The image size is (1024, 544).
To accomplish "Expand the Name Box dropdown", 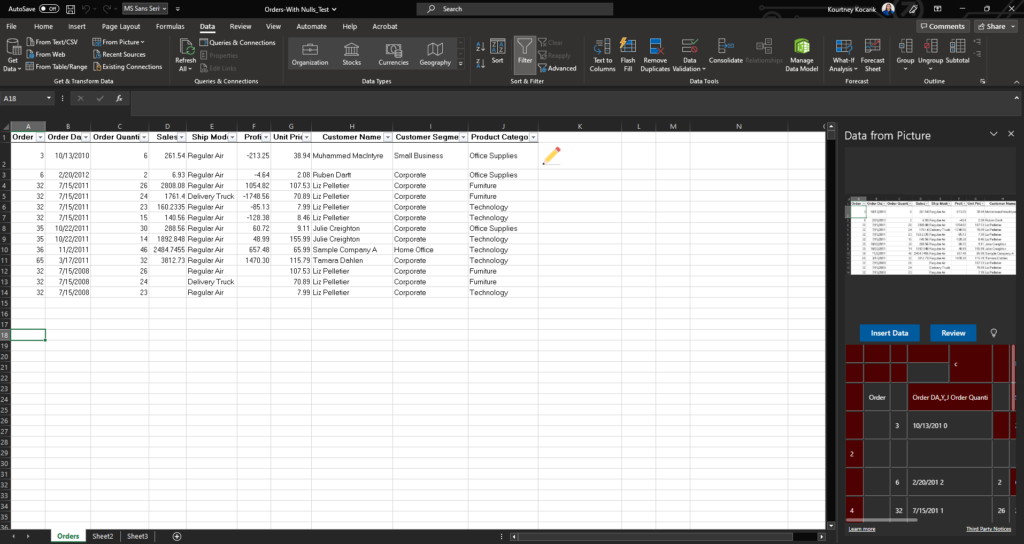I will pos(48,98).
